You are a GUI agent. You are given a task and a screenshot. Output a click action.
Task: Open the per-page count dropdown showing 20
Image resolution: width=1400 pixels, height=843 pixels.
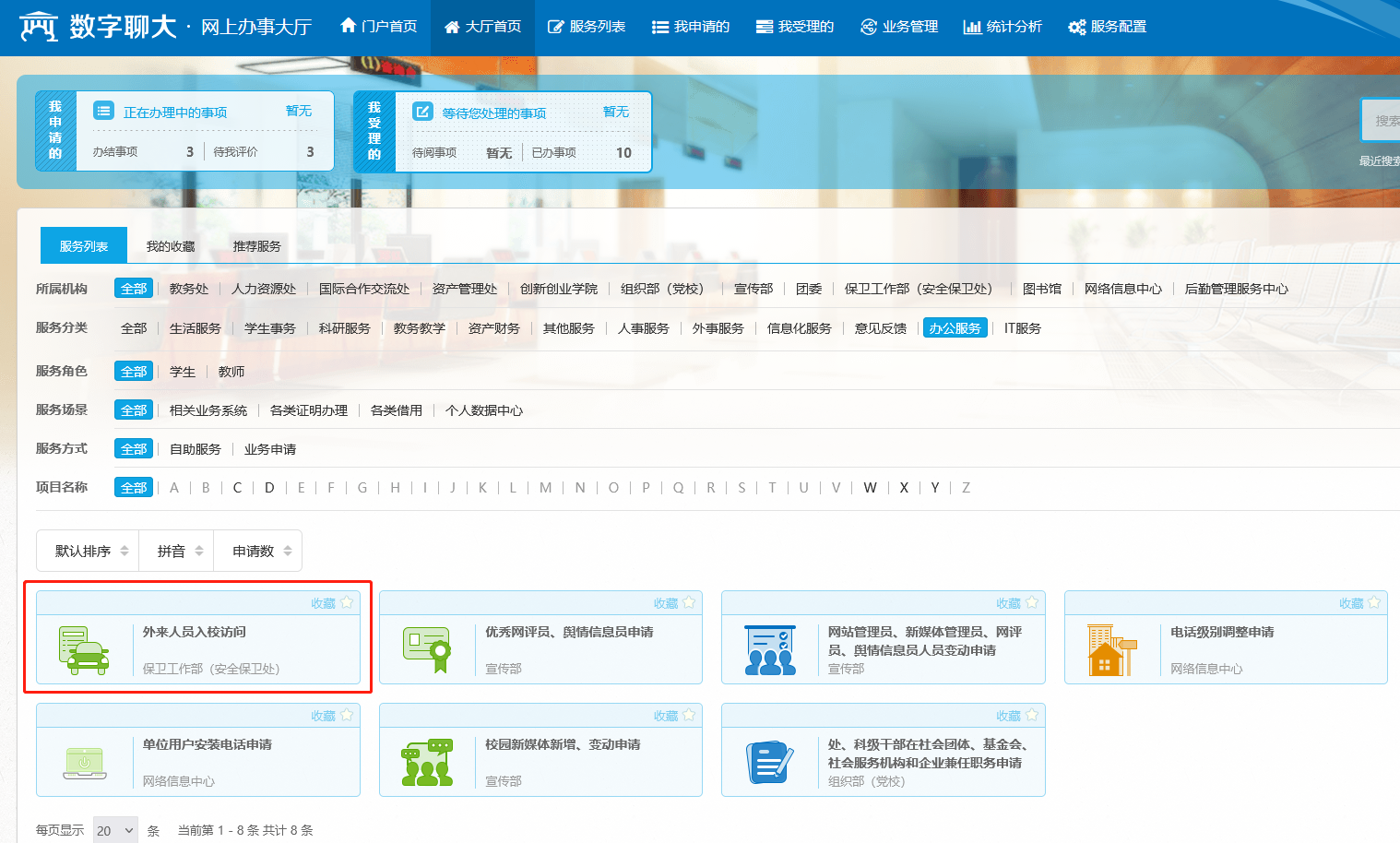(115, 830)
